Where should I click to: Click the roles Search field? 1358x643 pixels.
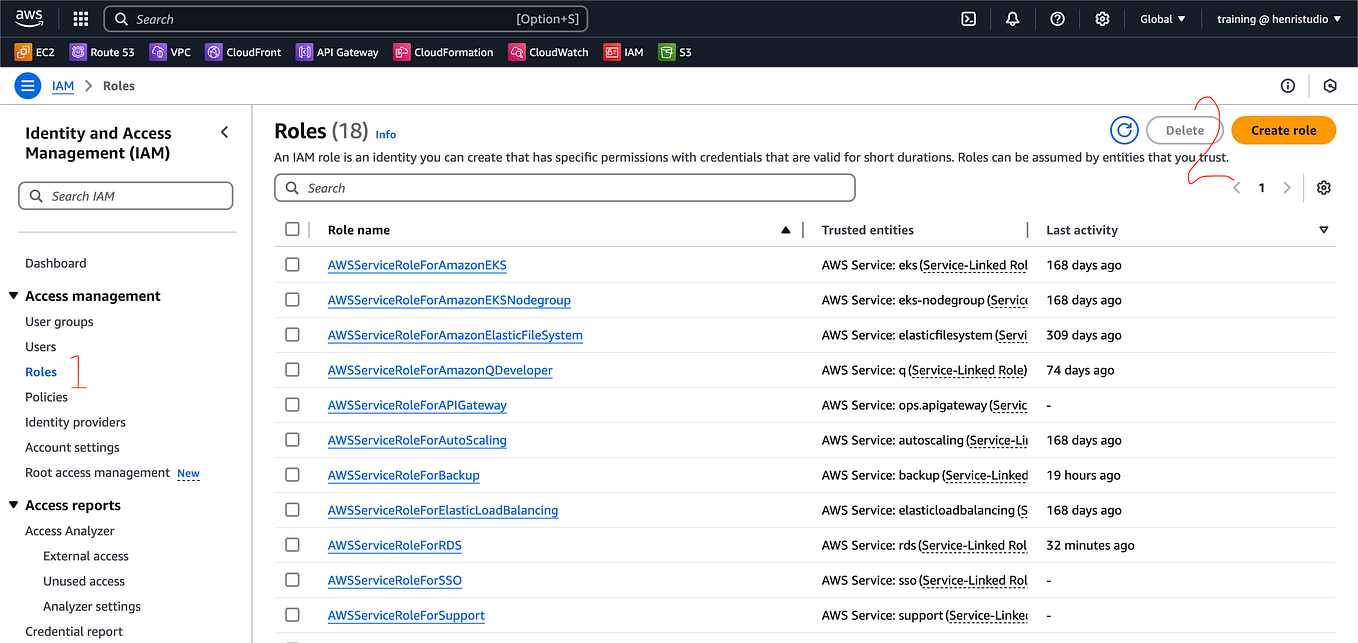(565, 188)
